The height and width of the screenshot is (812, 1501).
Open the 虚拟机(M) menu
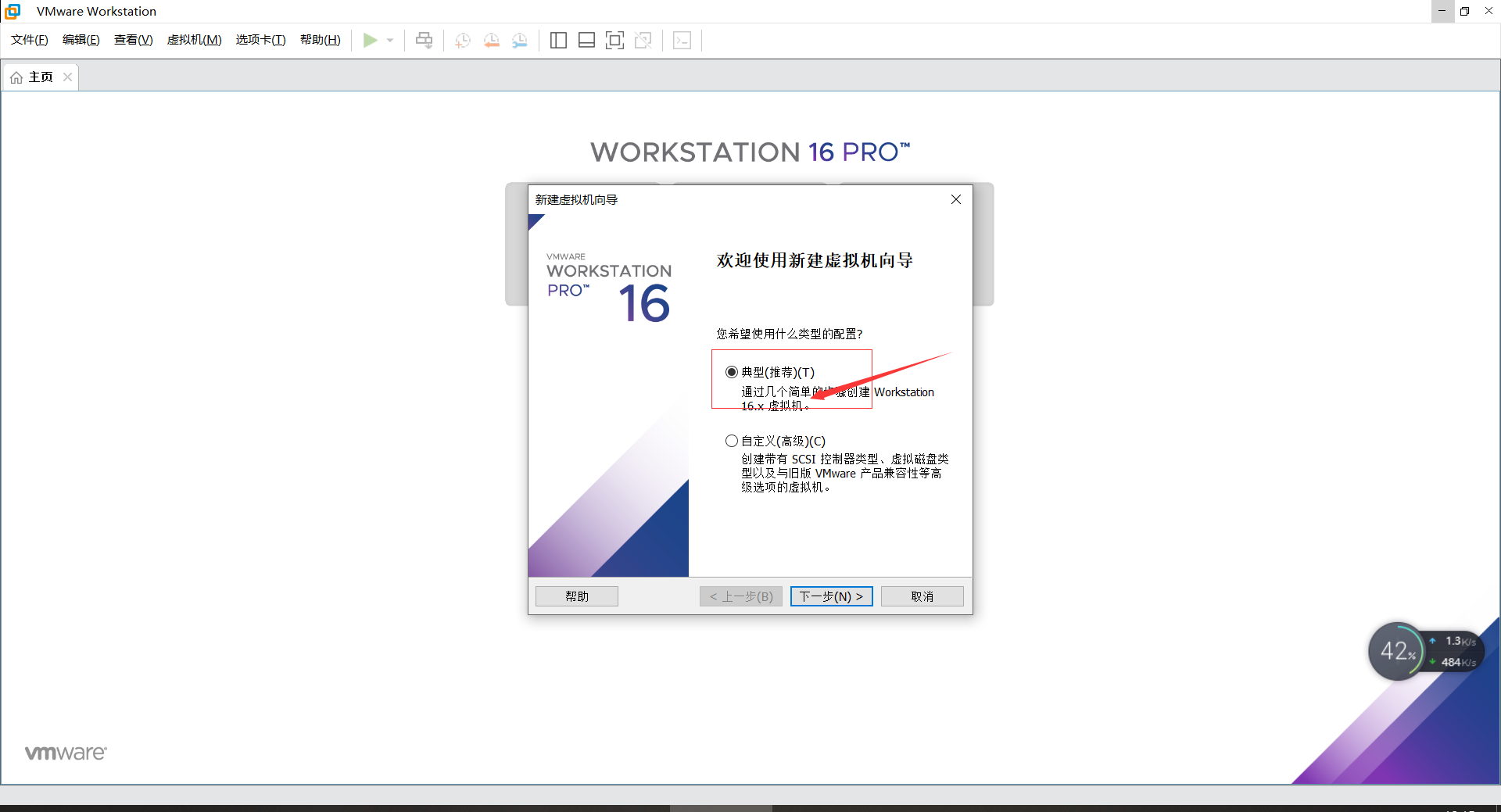[195, 40]
